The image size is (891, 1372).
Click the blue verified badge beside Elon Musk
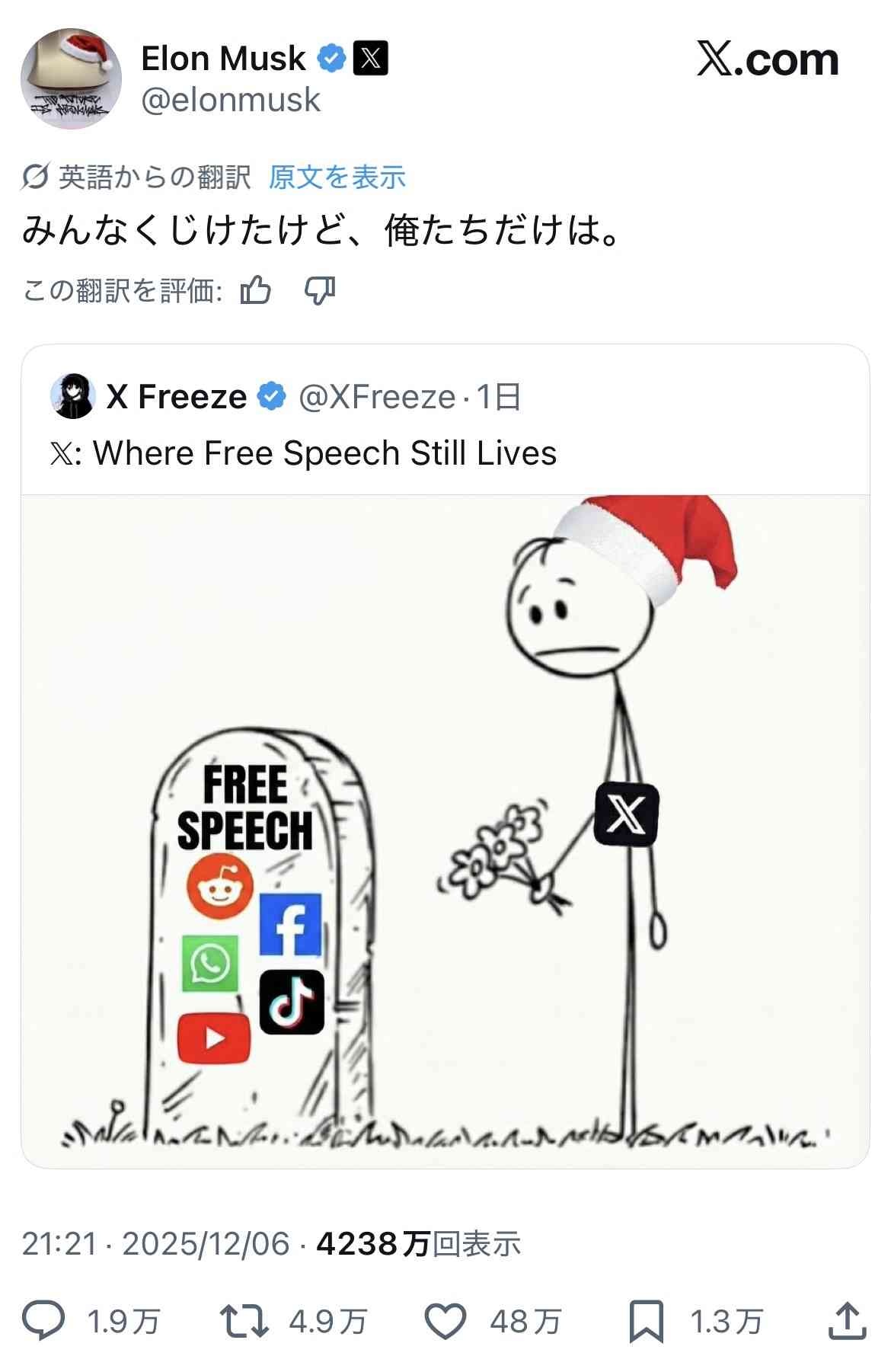pos(331,59)
